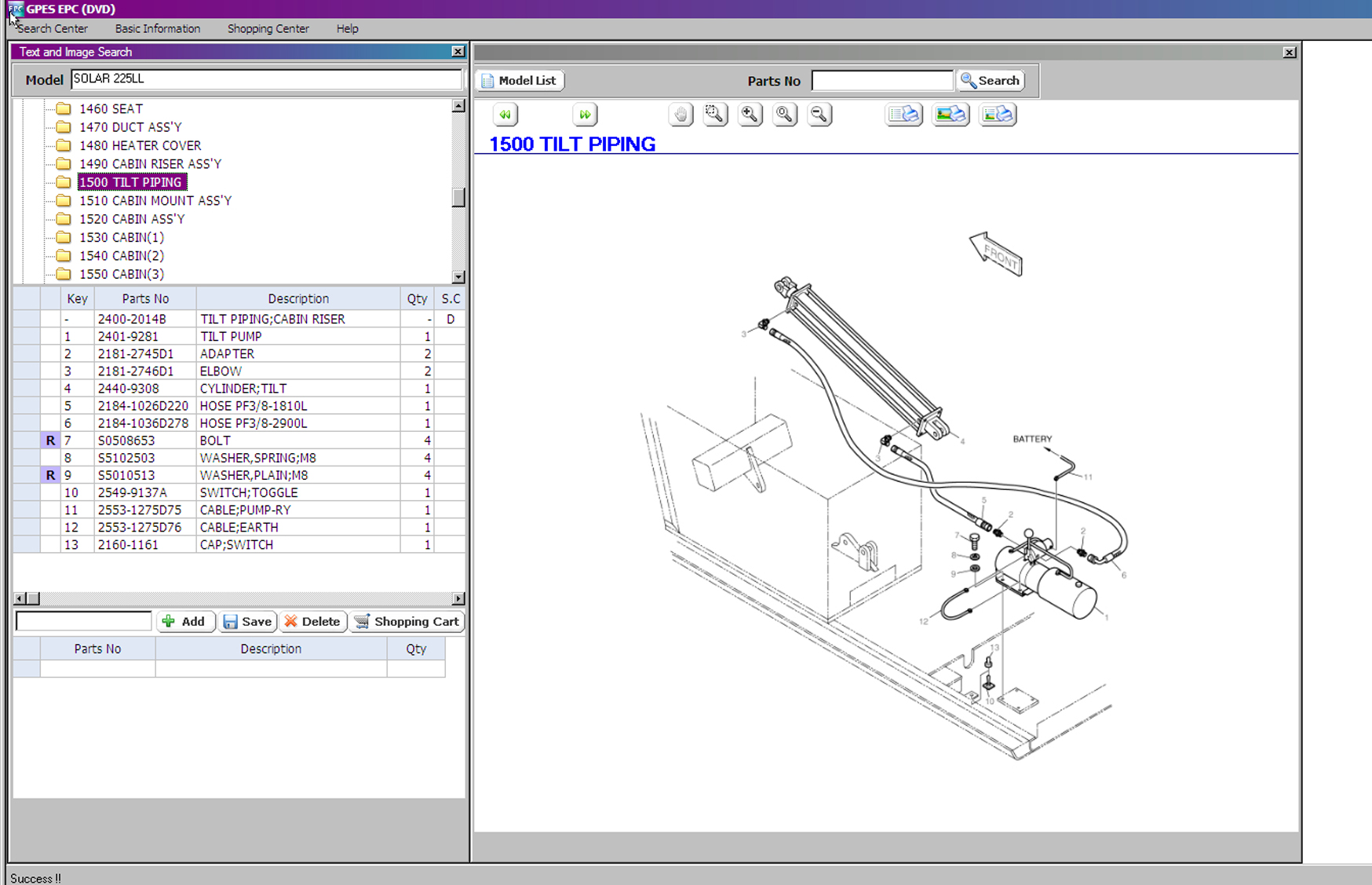
Task: Click the zoom out magnifier
Action: [x=819, y=115]
